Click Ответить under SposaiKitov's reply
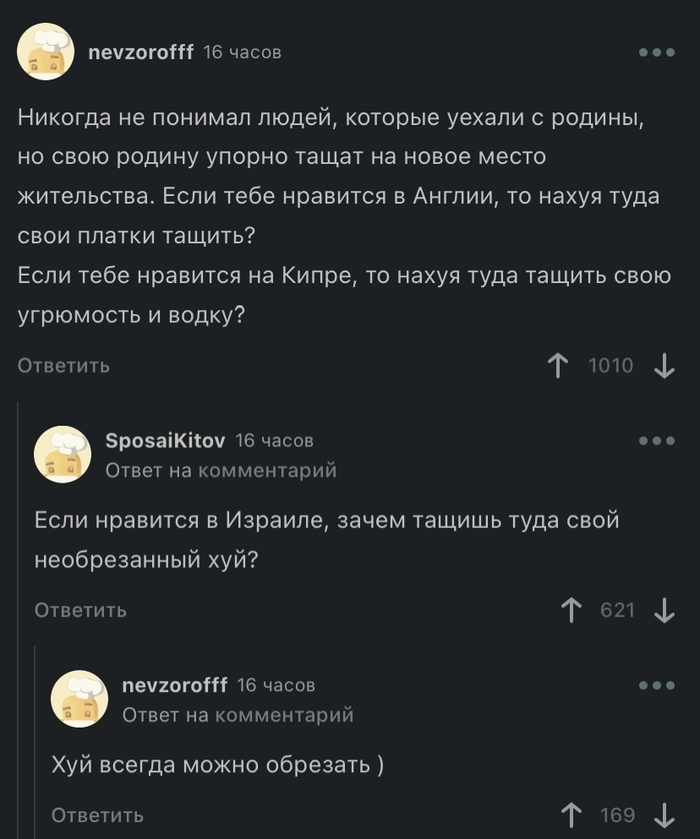The height and width of the screenshot is (839, 700). (x=78, y=610)
